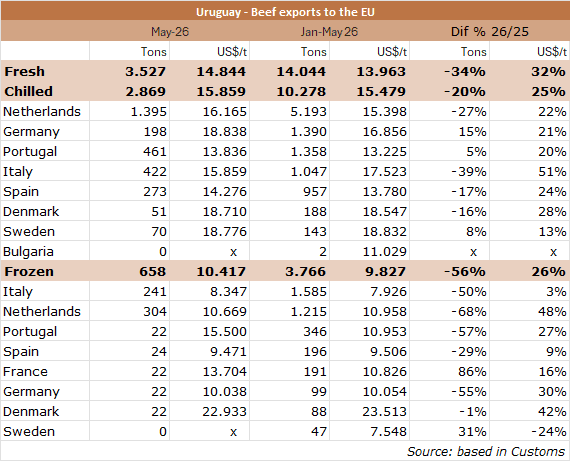This screenshot has width=570, height=461.
Task: Select Italy frozen May tons 241
Action: 155,291
